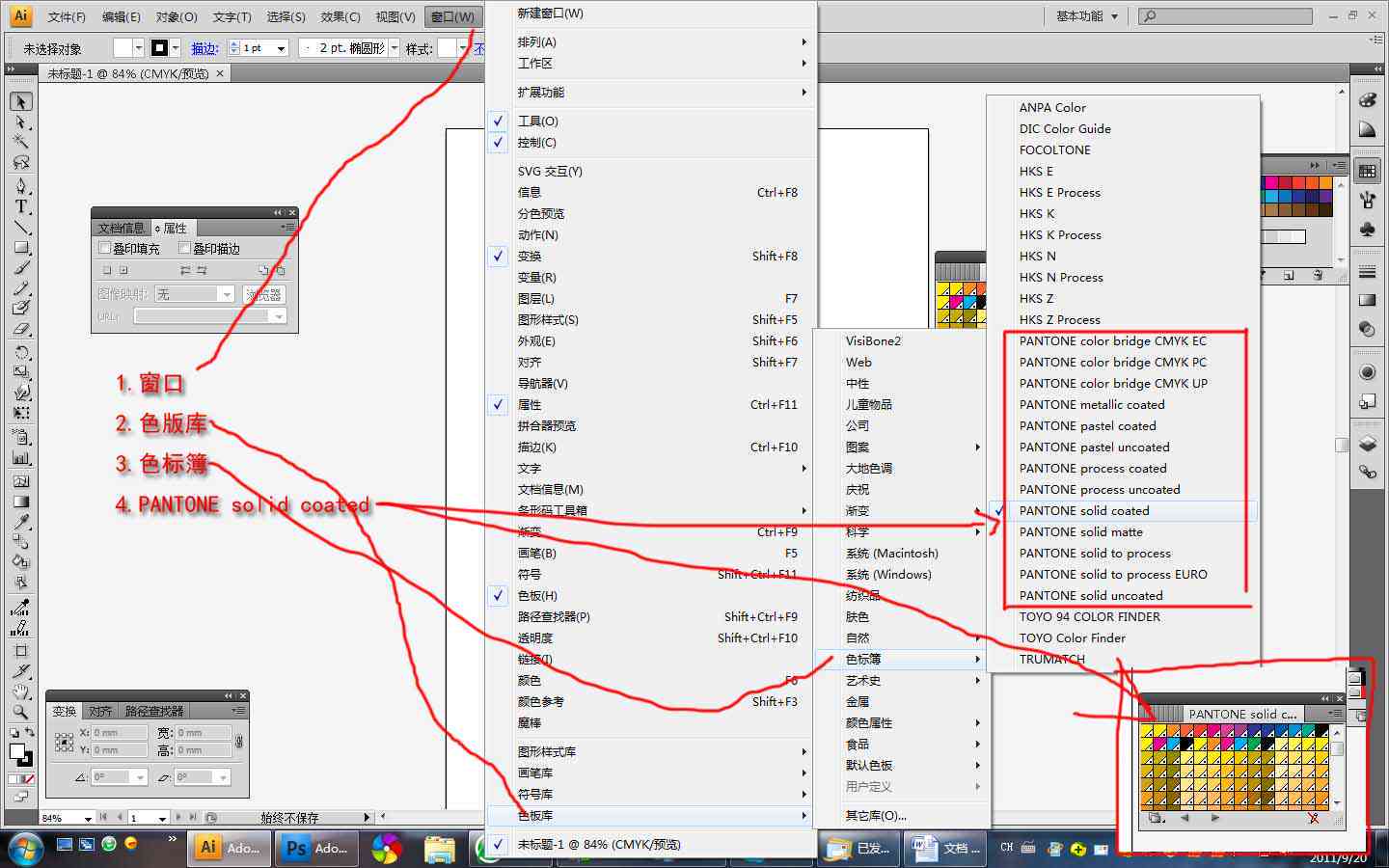Choose PANTONE solid matte library
The width and height of the screenshot is (1389, 868).
point(1123,531)
